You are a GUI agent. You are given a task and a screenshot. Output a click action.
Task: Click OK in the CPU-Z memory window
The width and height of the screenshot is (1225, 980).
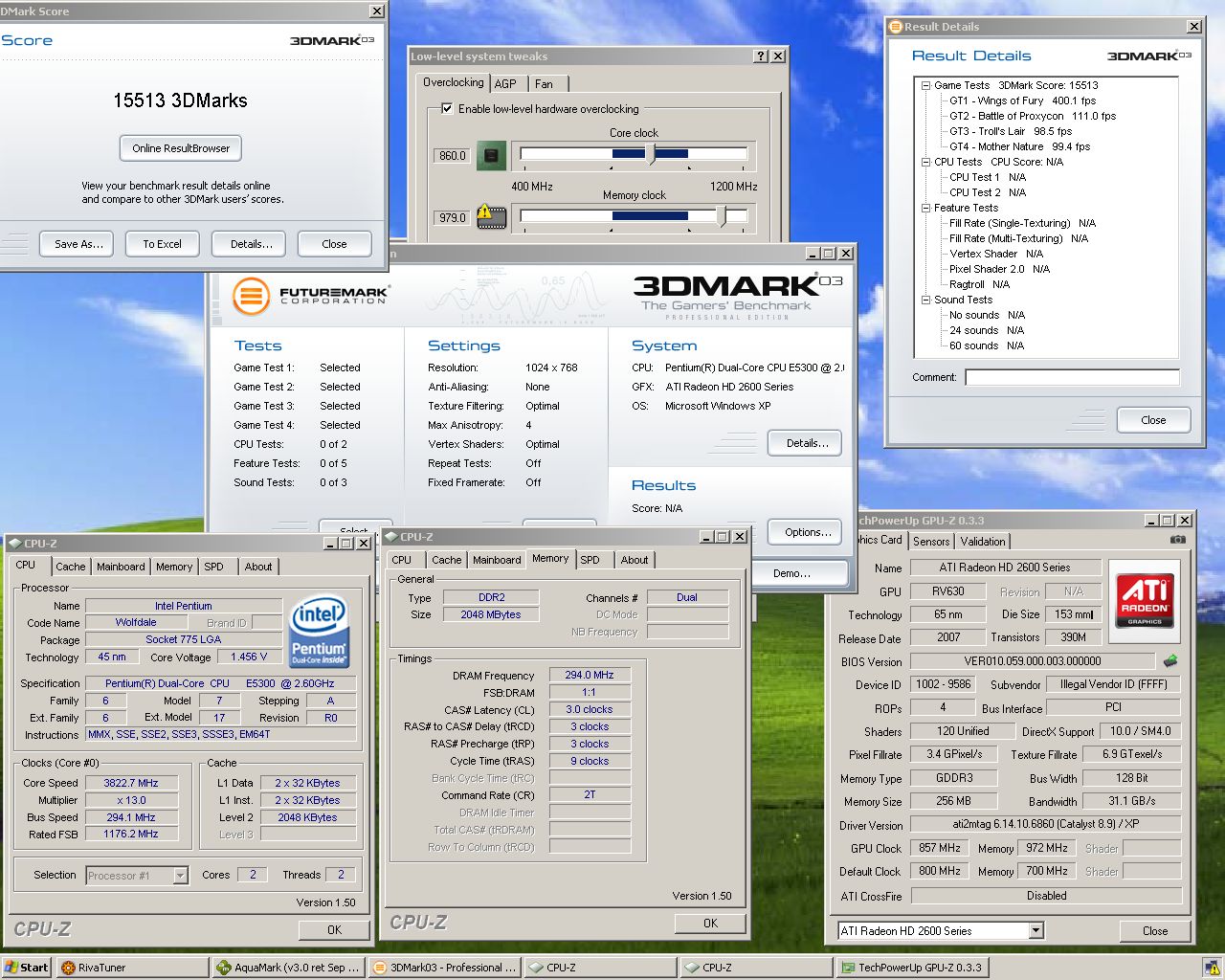[x=710, y=924]
